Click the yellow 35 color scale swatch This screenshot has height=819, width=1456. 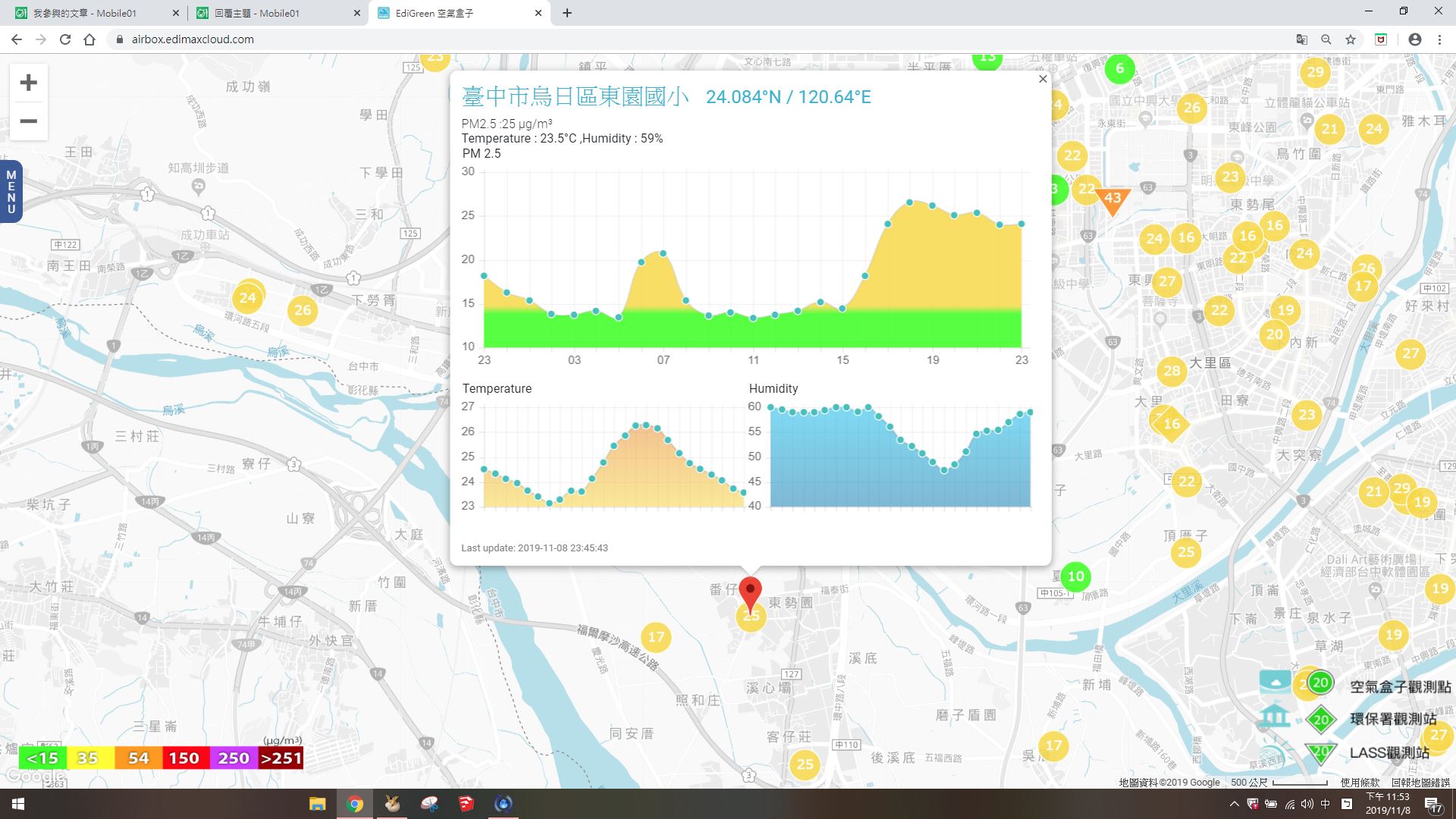(x=90, y=758)
